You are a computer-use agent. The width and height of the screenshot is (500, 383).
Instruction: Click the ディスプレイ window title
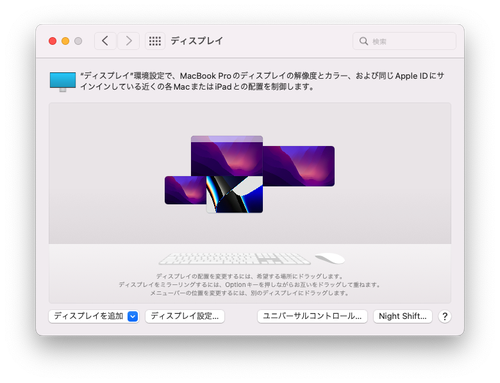[x=197, y=41]
